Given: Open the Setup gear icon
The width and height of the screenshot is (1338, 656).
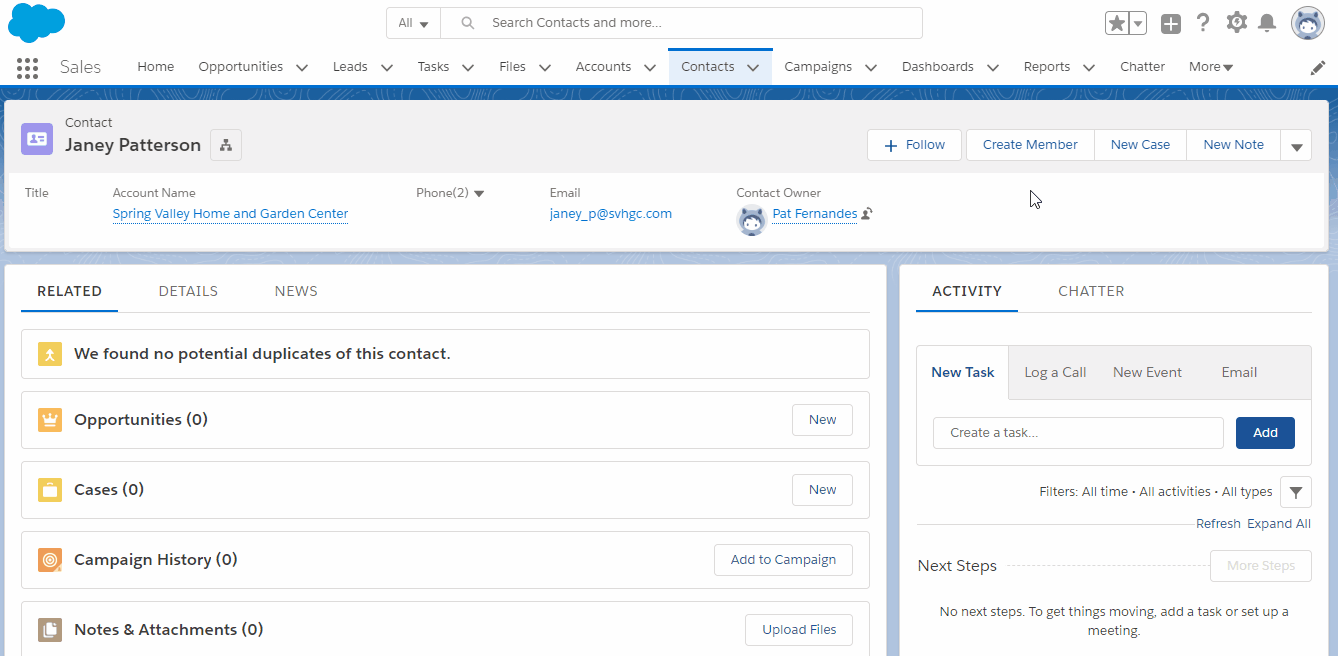Looking at the screenshot, I should pos(1237,22).
